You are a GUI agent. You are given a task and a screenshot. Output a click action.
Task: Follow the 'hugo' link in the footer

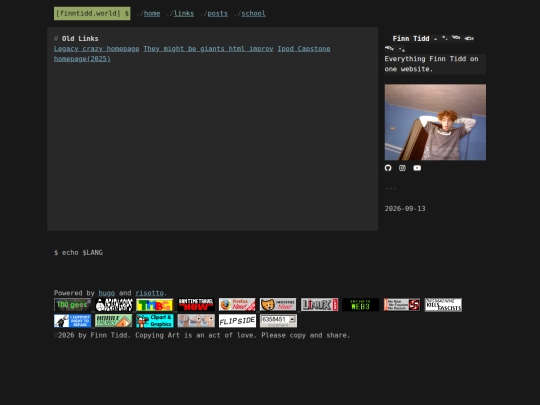pyautogui.click(x=107, y=293)
